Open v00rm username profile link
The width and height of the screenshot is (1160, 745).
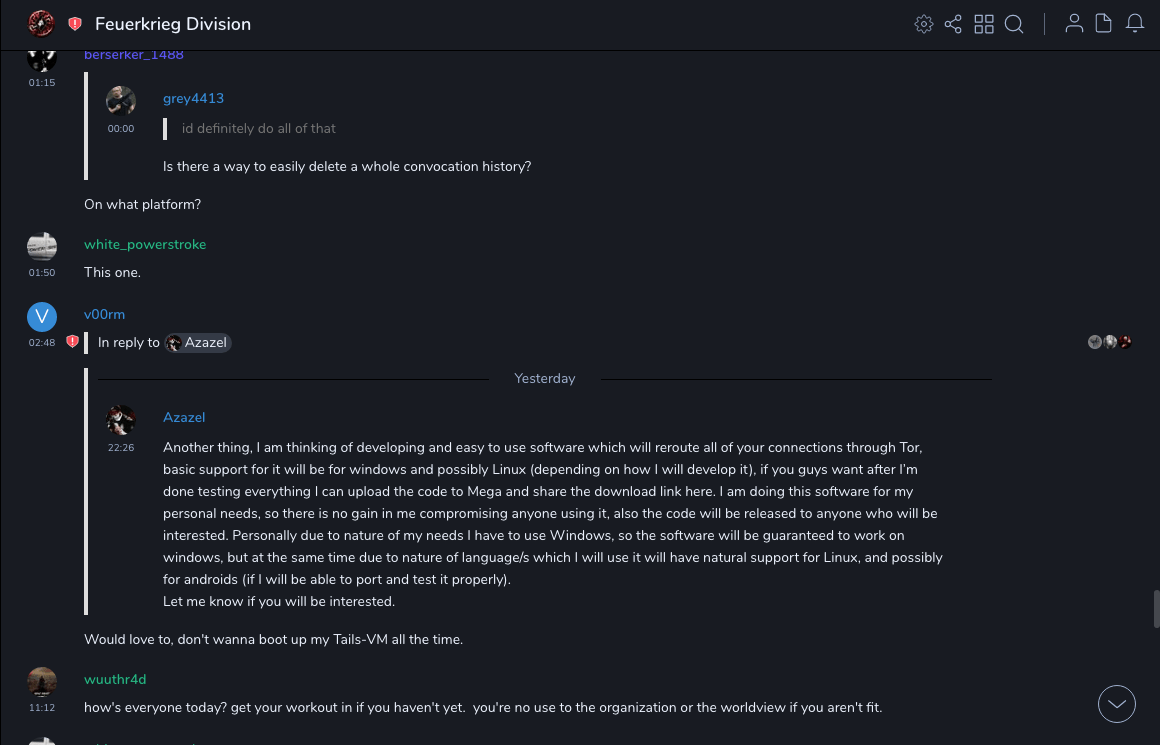click(104, 315)
